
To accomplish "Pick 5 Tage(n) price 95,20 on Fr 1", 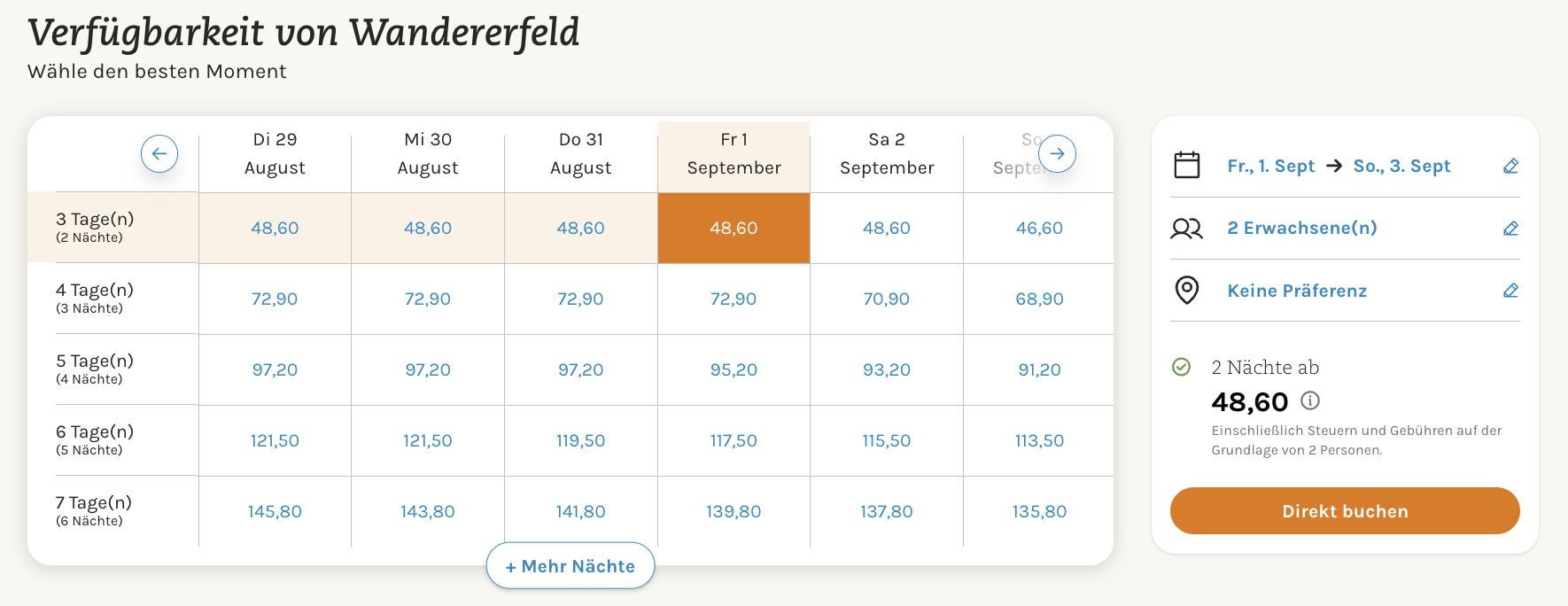I will [734, 369].
